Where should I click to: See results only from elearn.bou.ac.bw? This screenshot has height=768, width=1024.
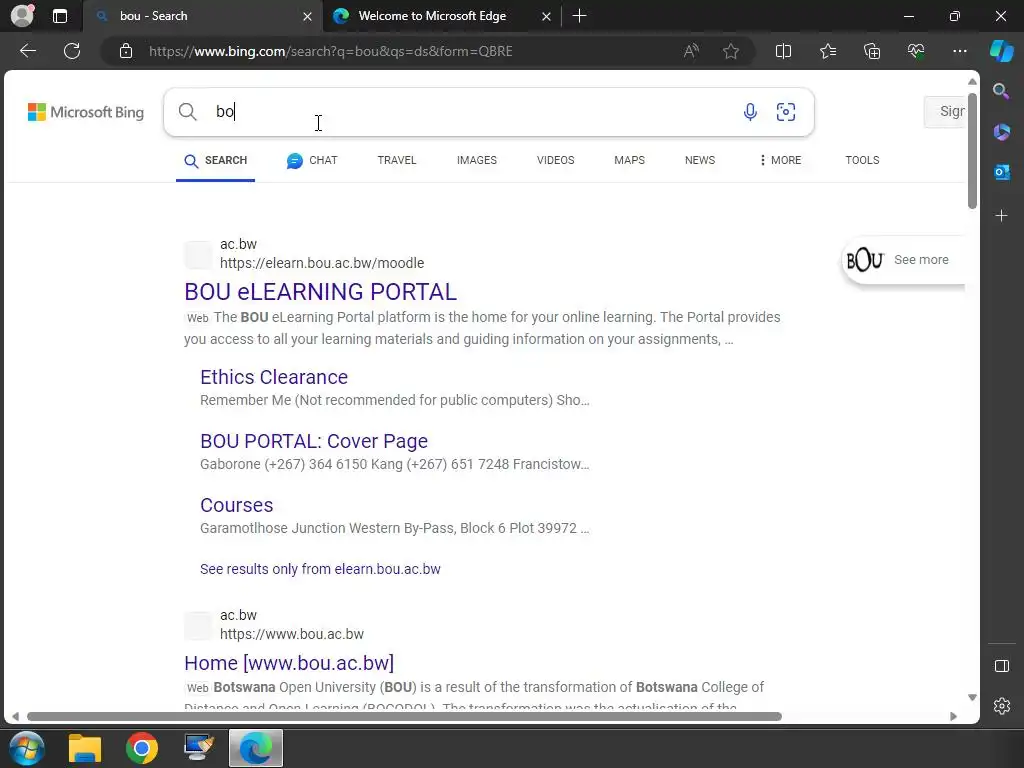pos(320,569)
